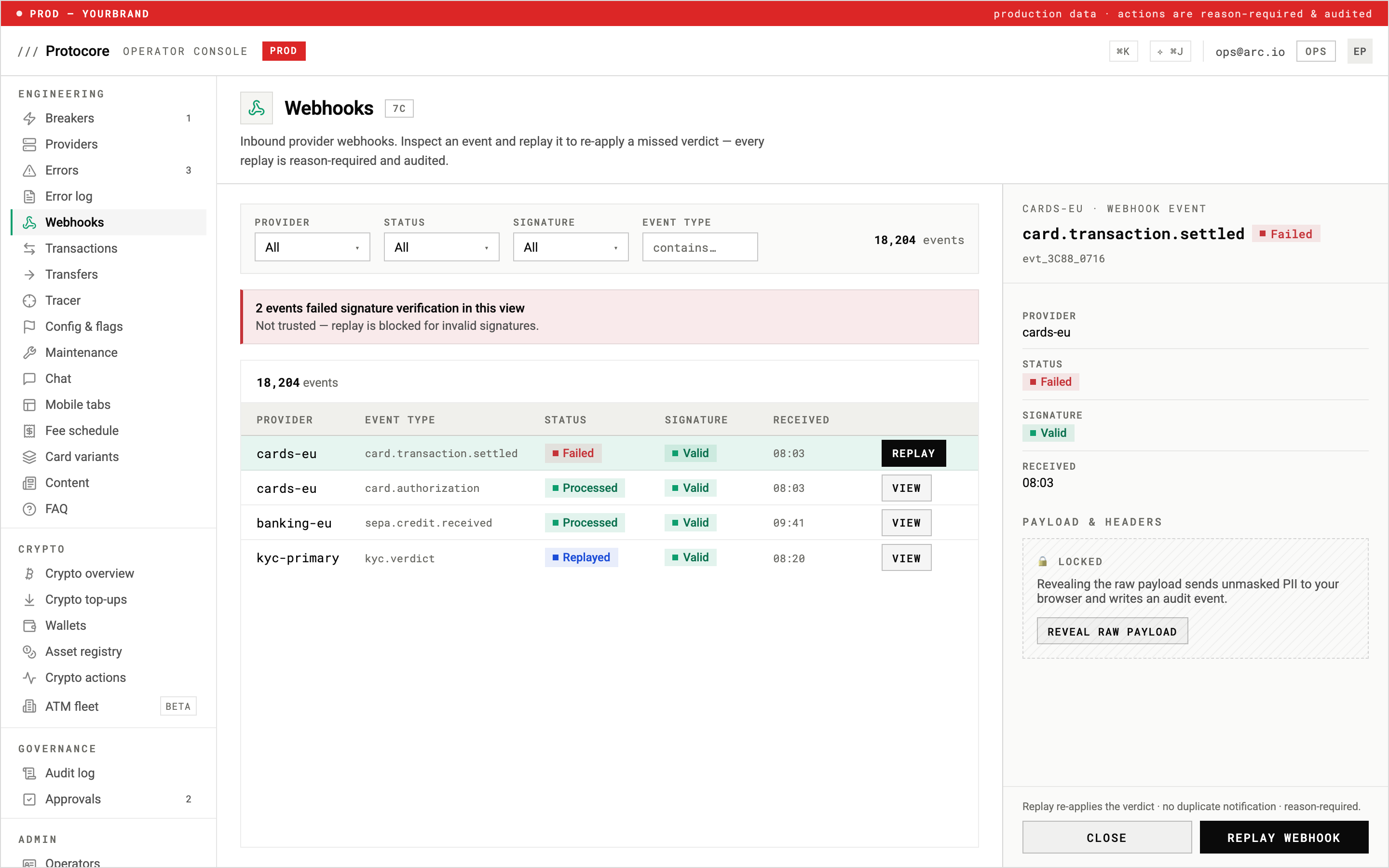Click the BETA tag beside ATM fleet
This screenshot has height=868, width=1389.
(178, 706)
